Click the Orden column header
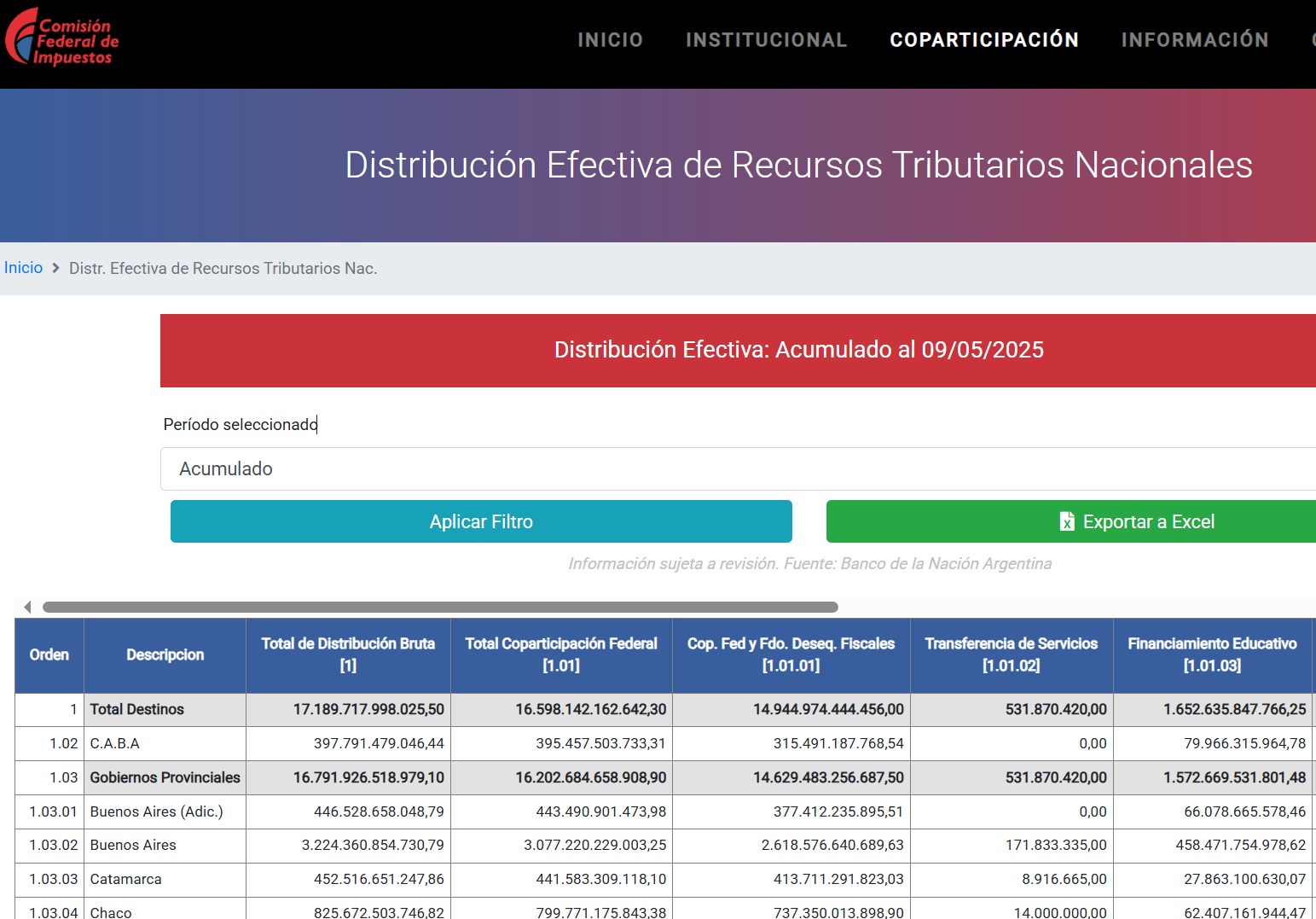 [49, 654]
